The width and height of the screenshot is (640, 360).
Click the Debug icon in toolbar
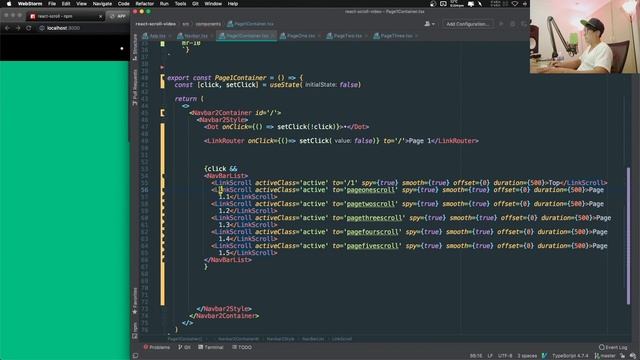(513, 24)
